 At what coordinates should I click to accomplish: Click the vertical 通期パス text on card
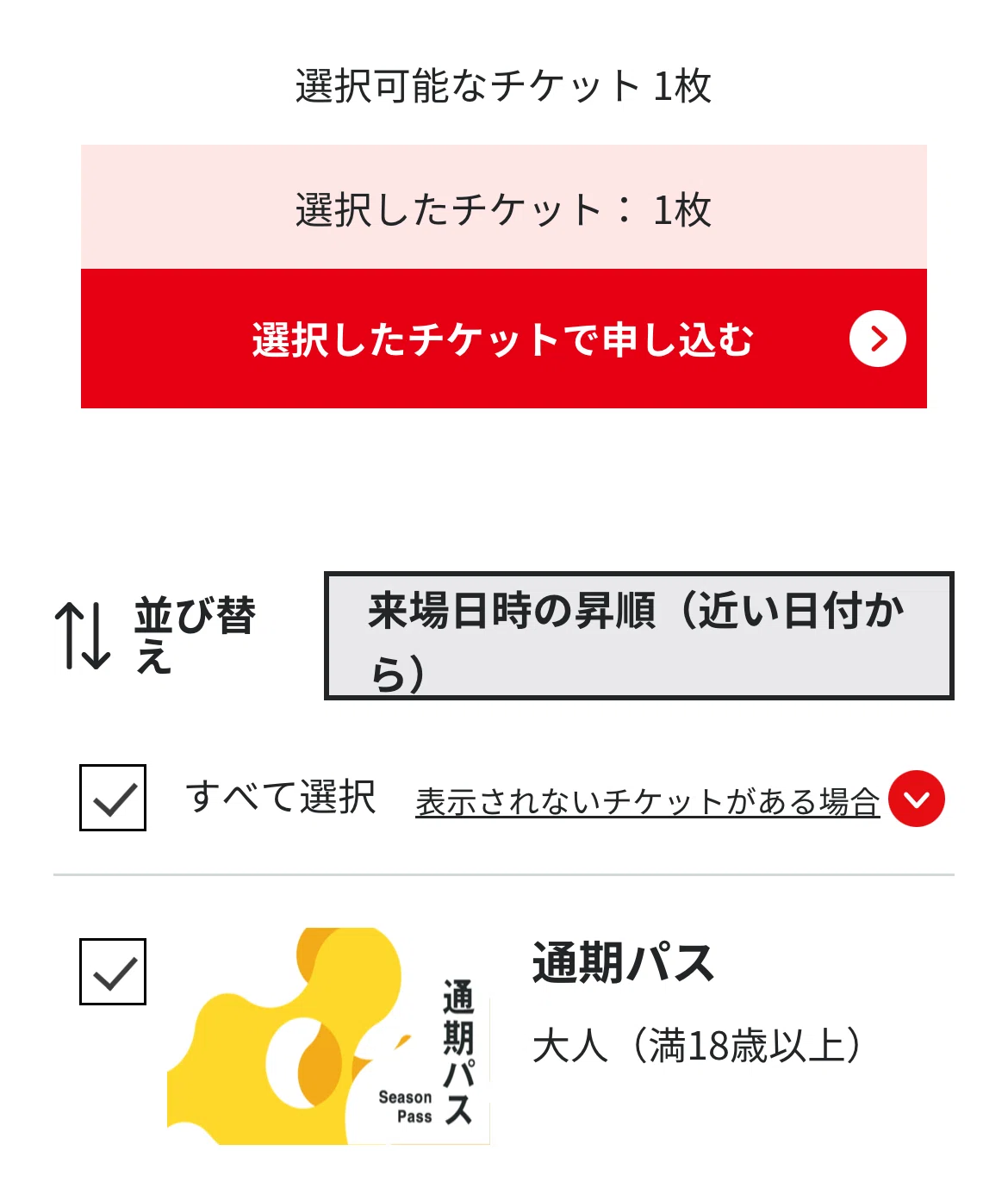tap(458, 1053)
